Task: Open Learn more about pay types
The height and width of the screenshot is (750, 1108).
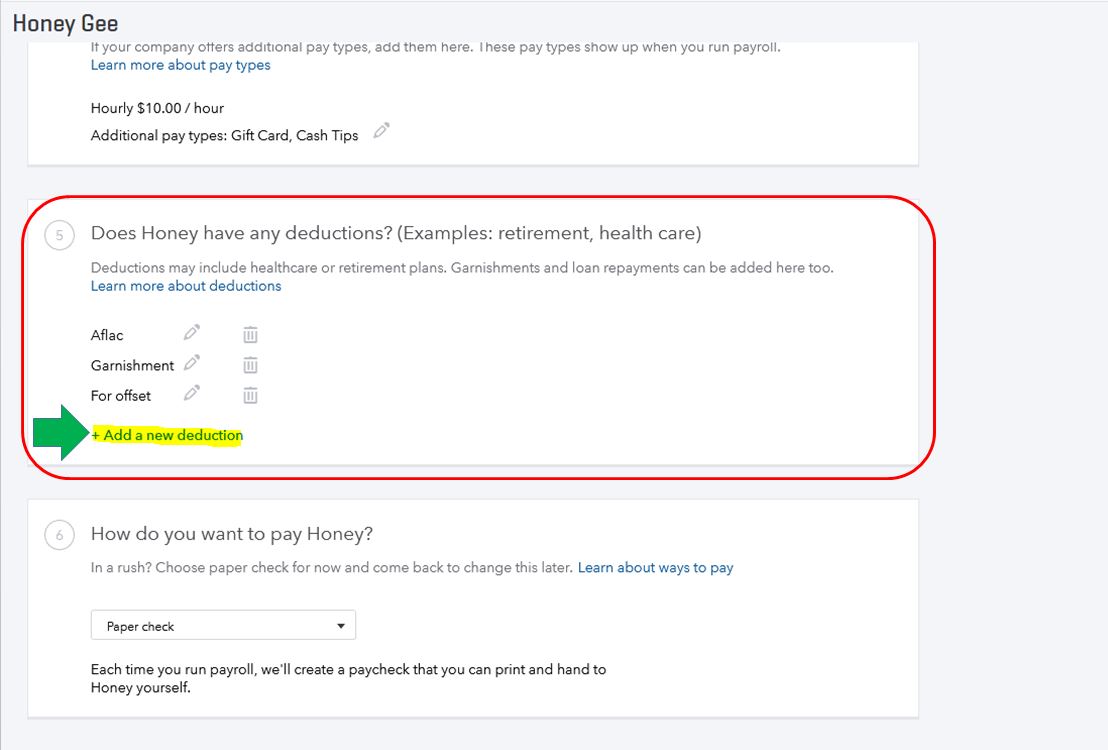Action: click(x=180, y=65)
